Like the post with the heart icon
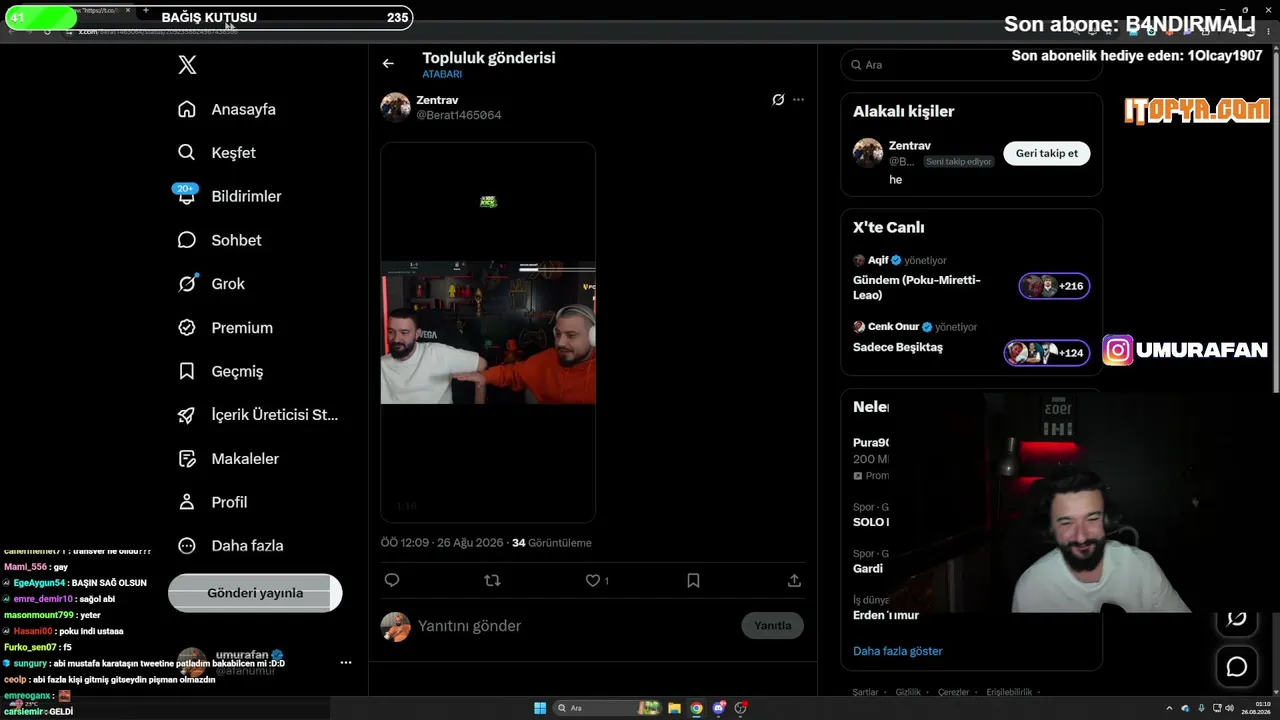 (x=593, y=580)
